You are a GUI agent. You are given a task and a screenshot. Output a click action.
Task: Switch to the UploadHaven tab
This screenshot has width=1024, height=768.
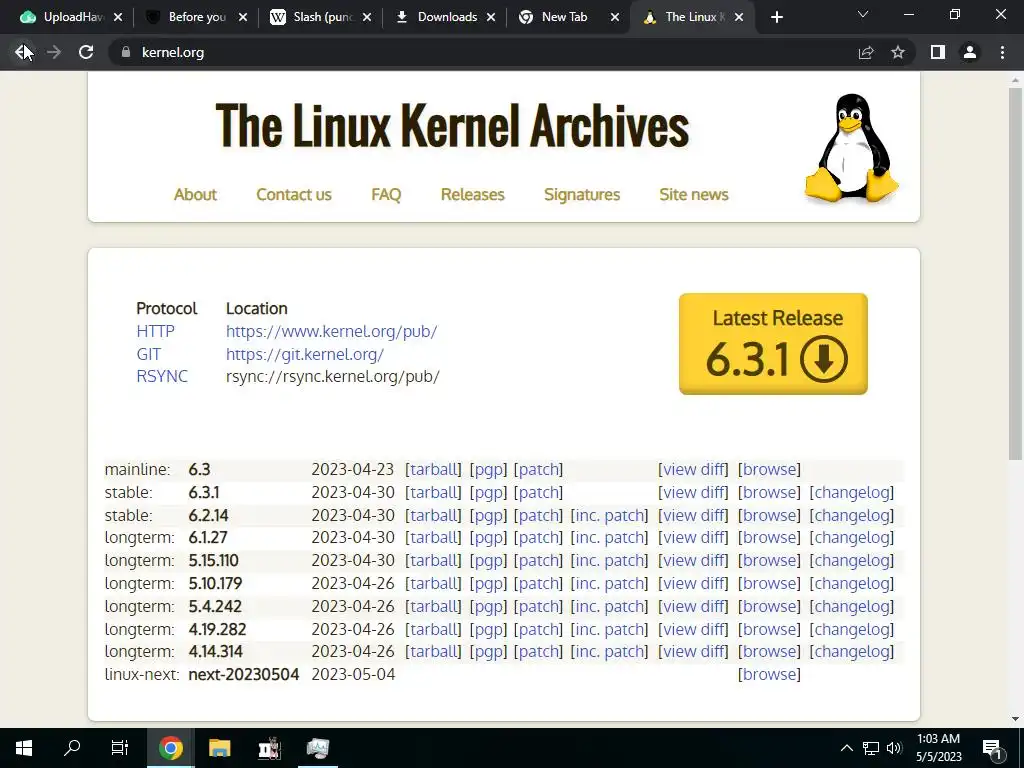[62, 17]
